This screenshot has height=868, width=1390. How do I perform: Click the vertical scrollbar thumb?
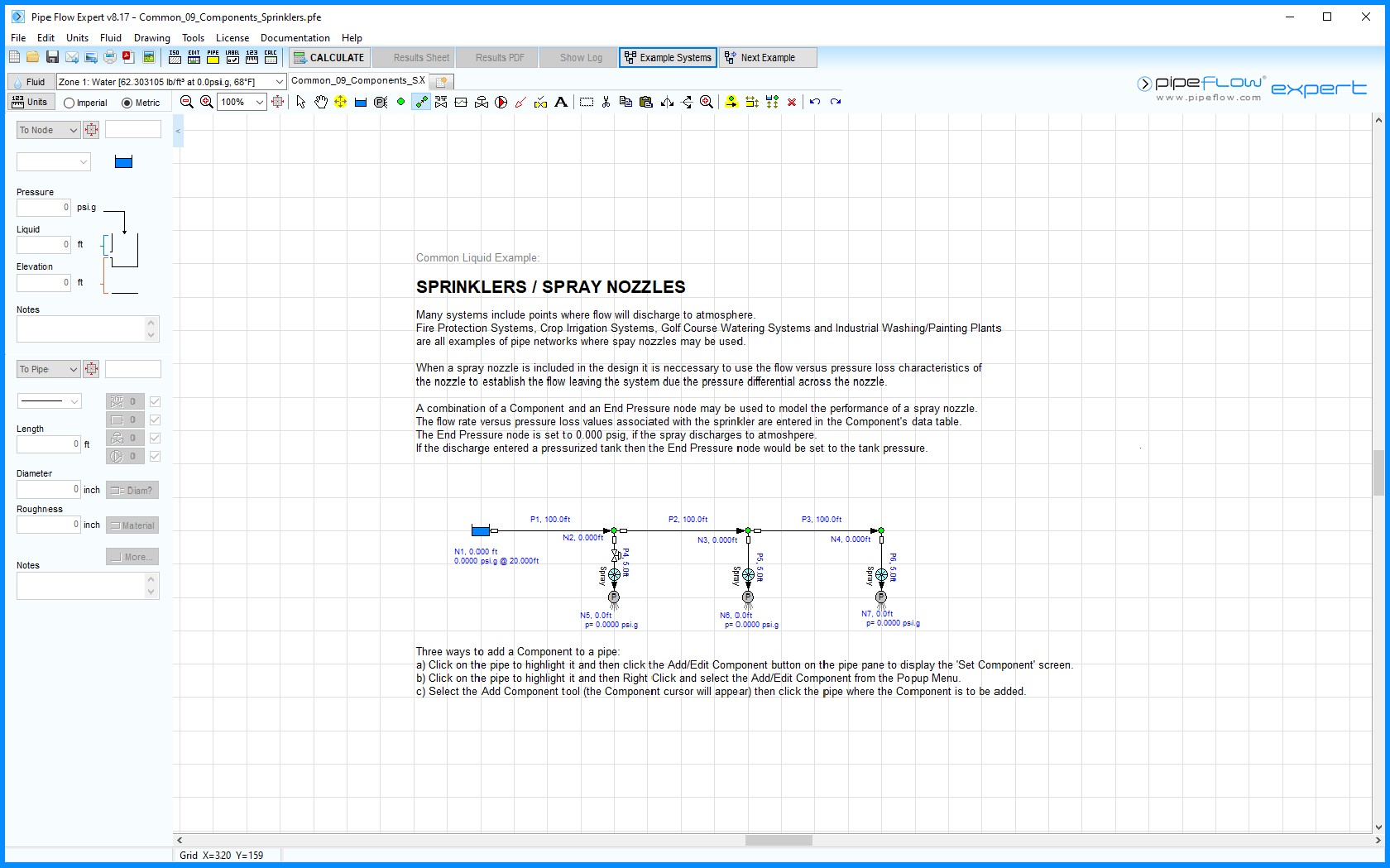(x=1378, y=473)
